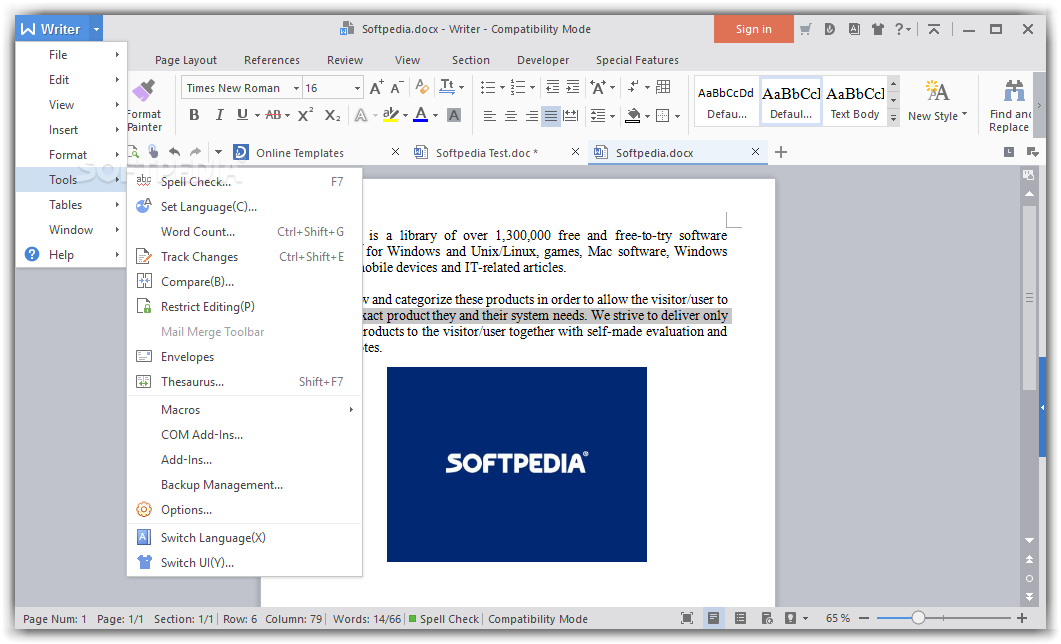Click the Find and Replace binoculars
The height and width of the screenshot is (644, 1061).
pos(1013,91)
